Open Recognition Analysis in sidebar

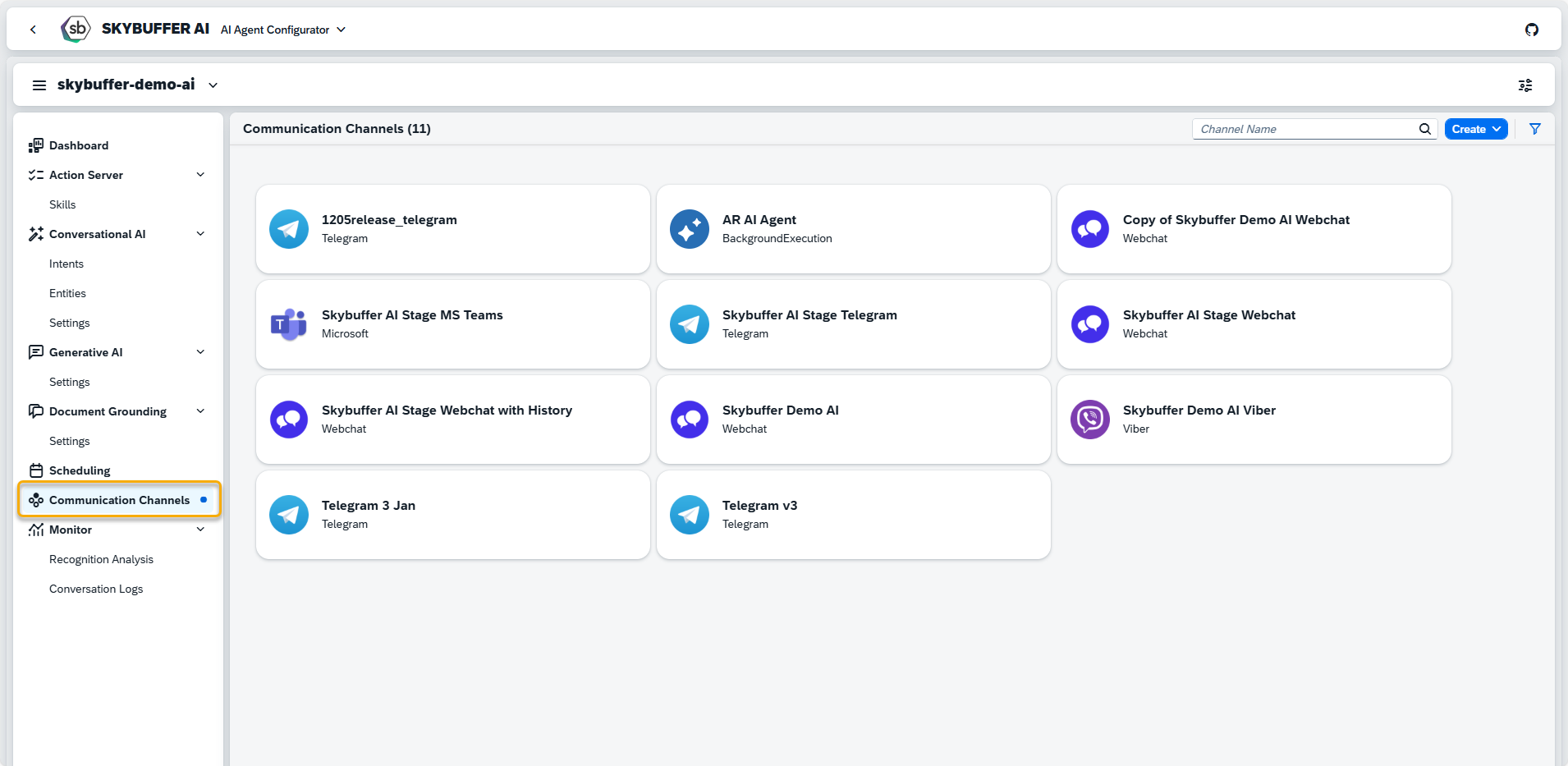(x=101, y=559)
